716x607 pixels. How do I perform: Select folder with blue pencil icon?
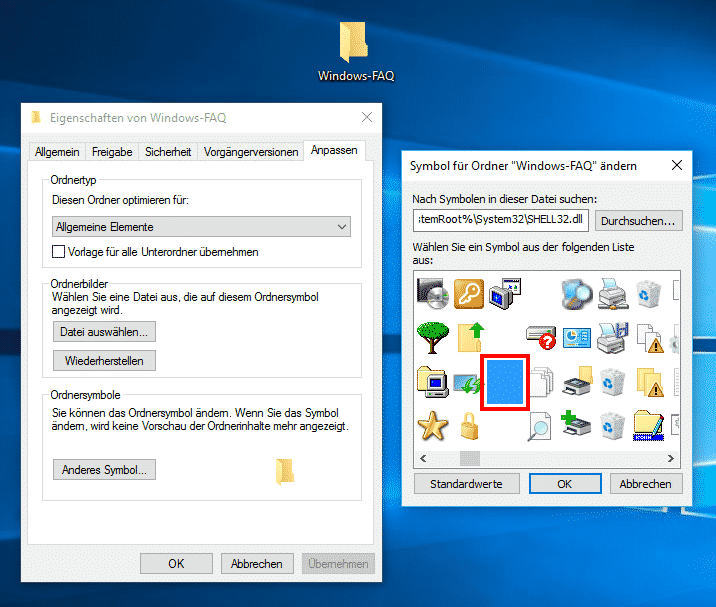tap(649, 425)
